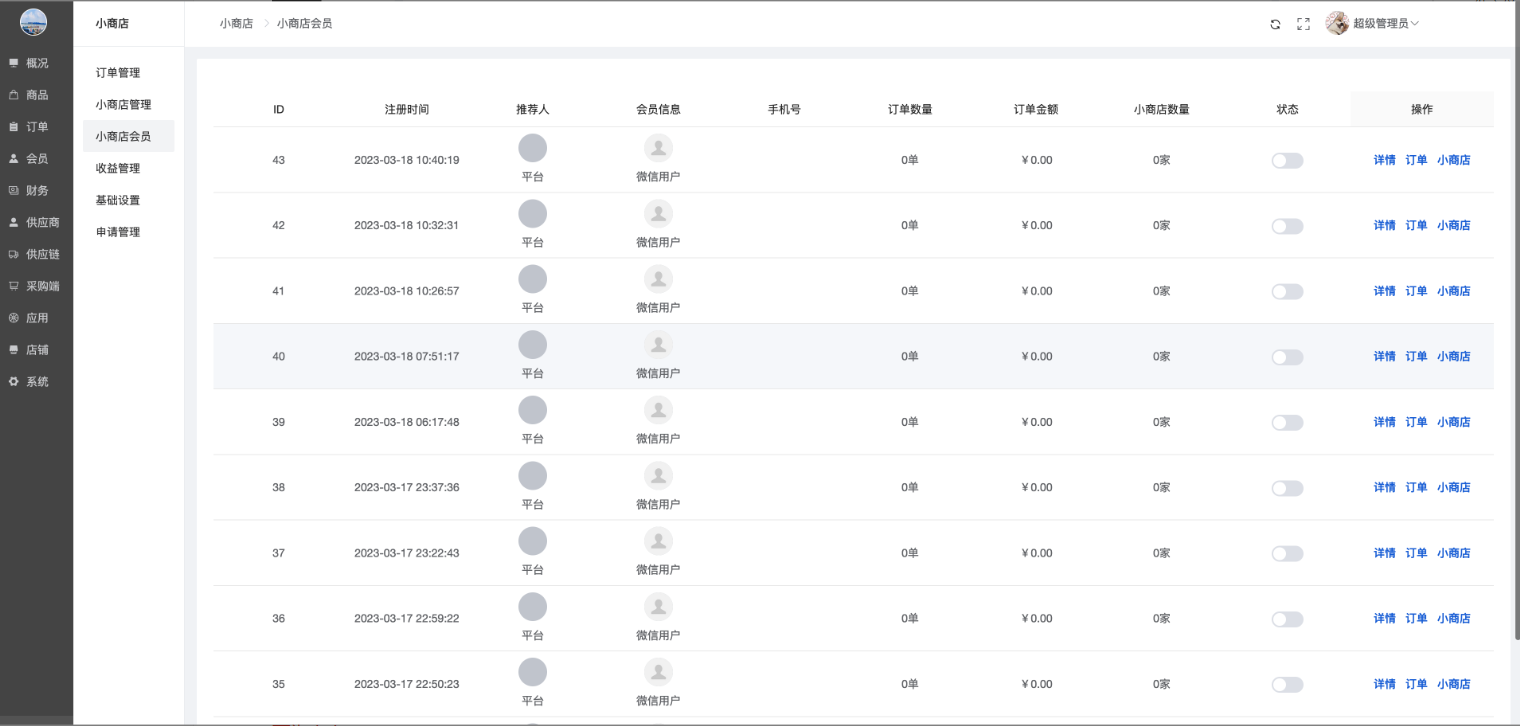1520x726 pixels.
Task: Click the 小商店 breadcrumb link
Action: (236, 24)
